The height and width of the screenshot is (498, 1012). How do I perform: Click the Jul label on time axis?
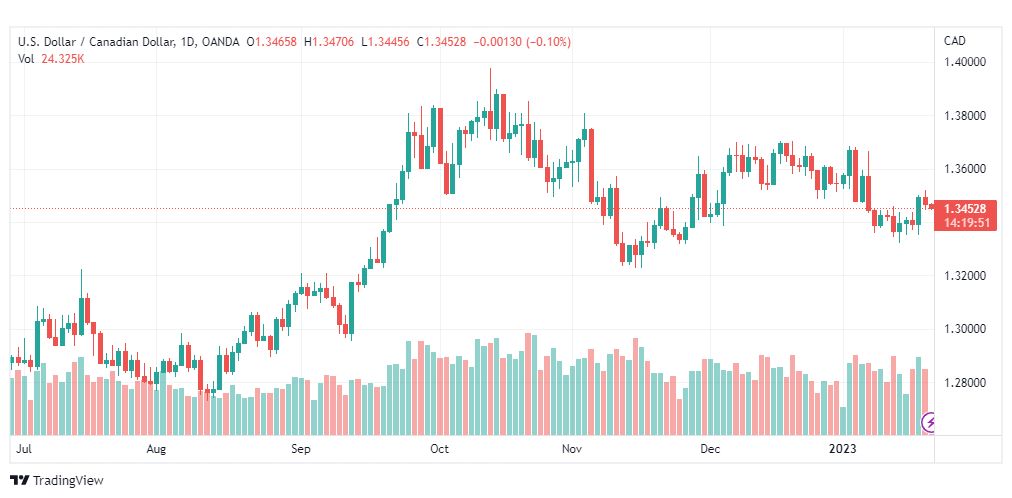[26, 450]
